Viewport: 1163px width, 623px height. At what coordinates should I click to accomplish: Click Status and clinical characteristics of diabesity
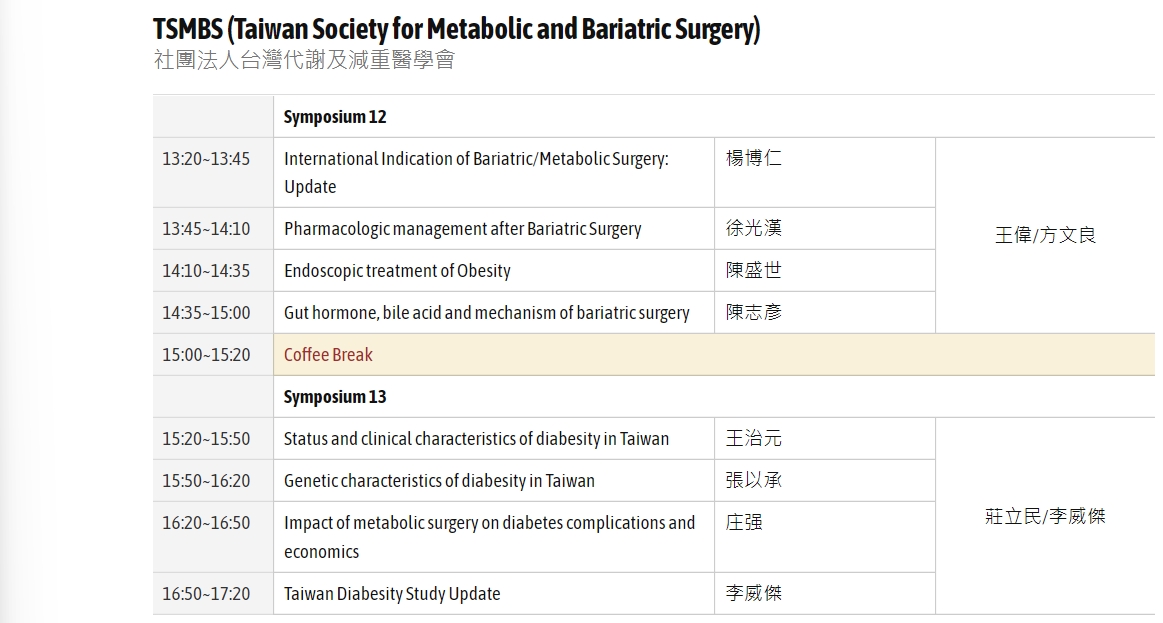(x=476, y=439)
